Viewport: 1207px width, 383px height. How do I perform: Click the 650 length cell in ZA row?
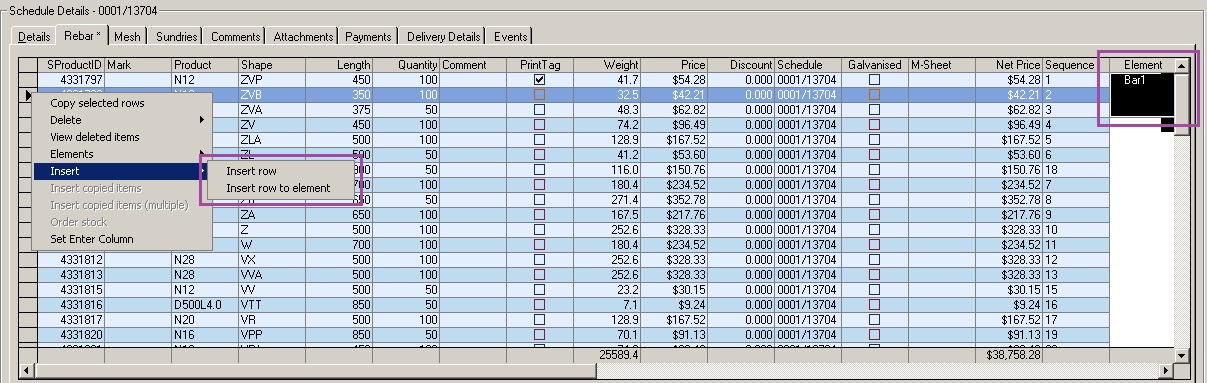[339, 214]
